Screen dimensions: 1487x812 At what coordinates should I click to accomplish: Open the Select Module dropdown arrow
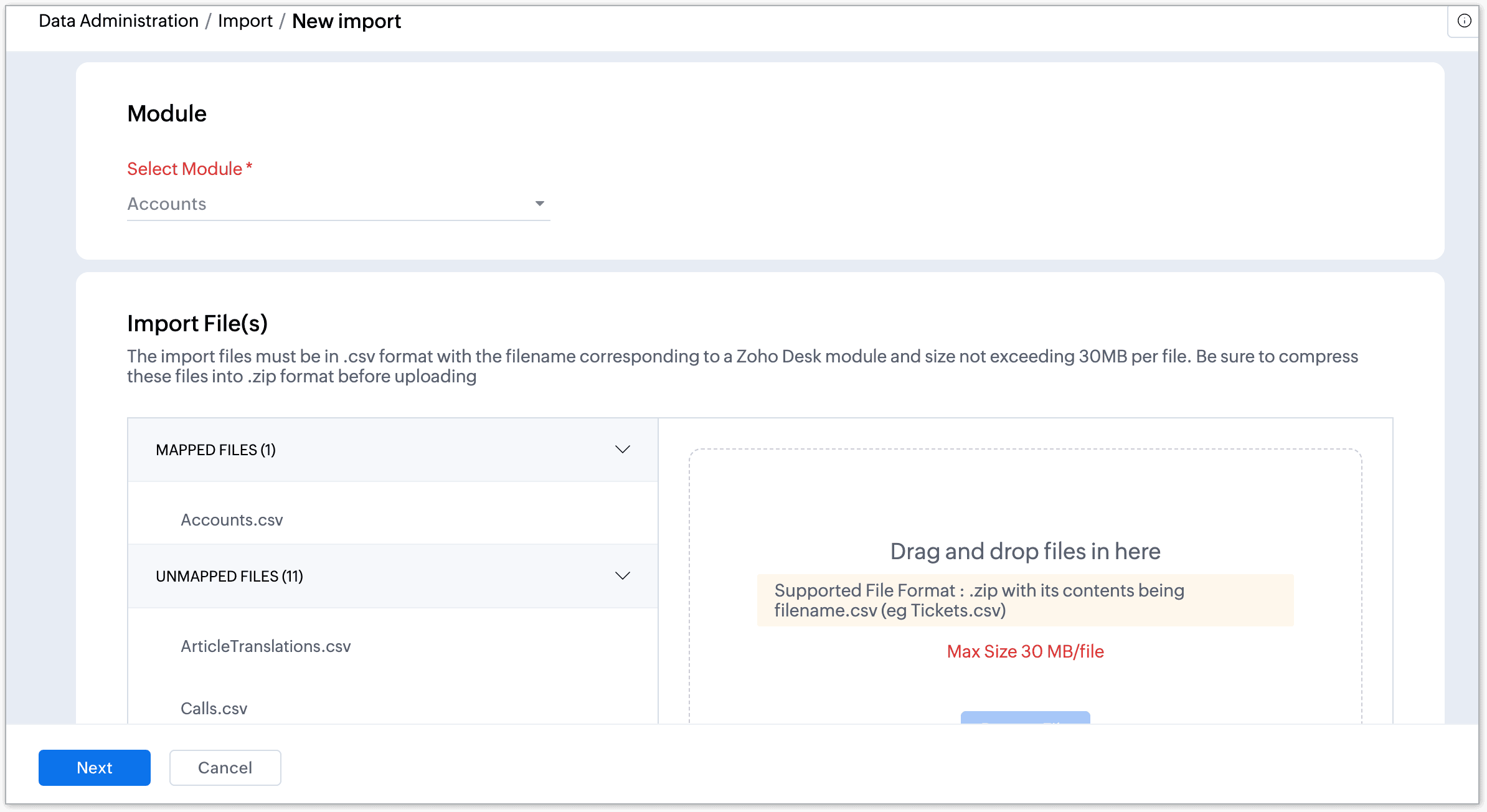[x=539, y=204]
